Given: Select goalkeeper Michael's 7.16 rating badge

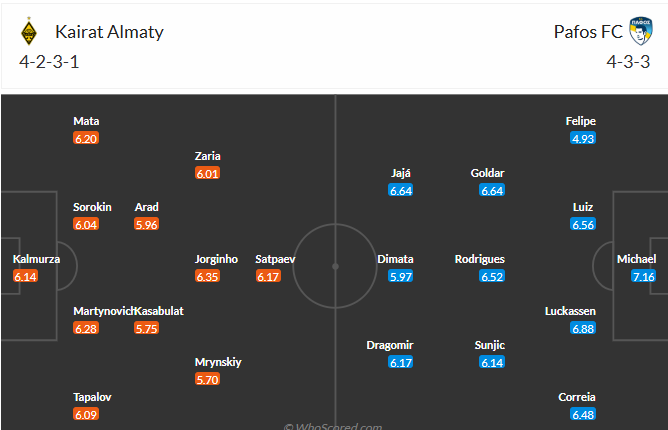Looking at the screenshot, I should pyautogui.click(x=643, y=276).
